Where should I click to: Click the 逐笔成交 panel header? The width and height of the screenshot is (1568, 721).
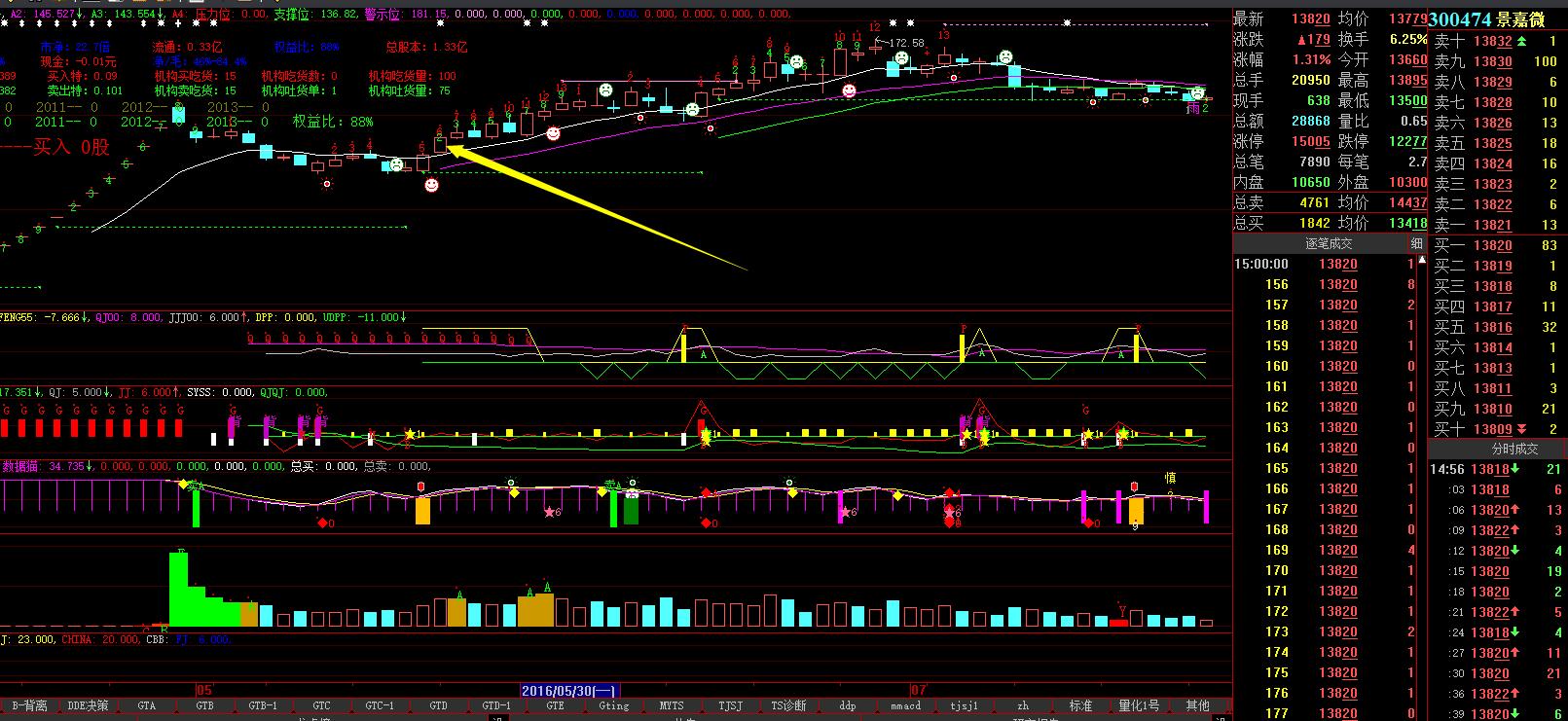(x=1329, y=243)
